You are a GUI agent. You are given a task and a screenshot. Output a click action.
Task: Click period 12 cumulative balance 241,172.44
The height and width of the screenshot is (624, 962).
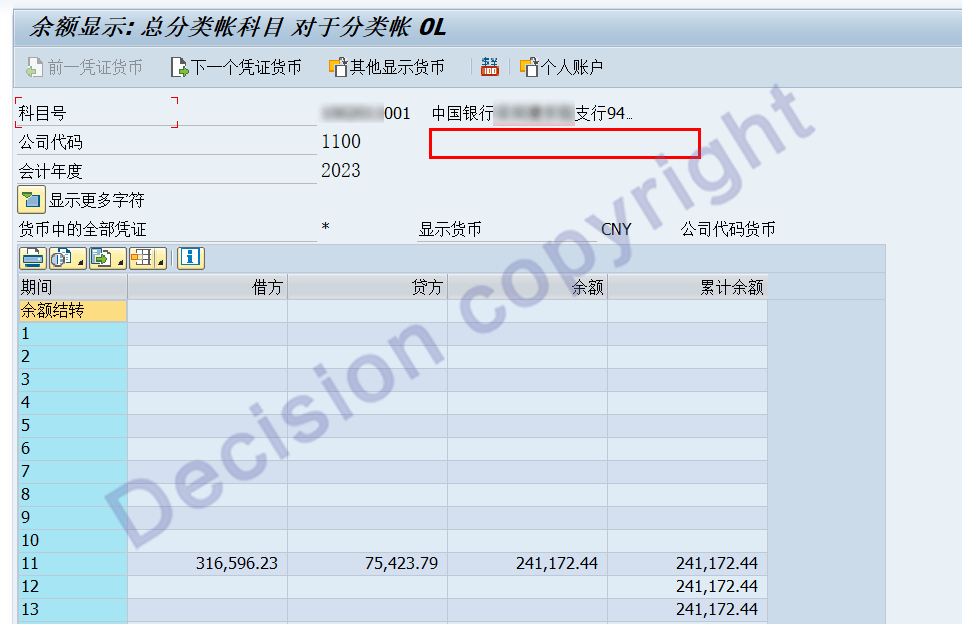pyautogui.click(x=717, y=586)
